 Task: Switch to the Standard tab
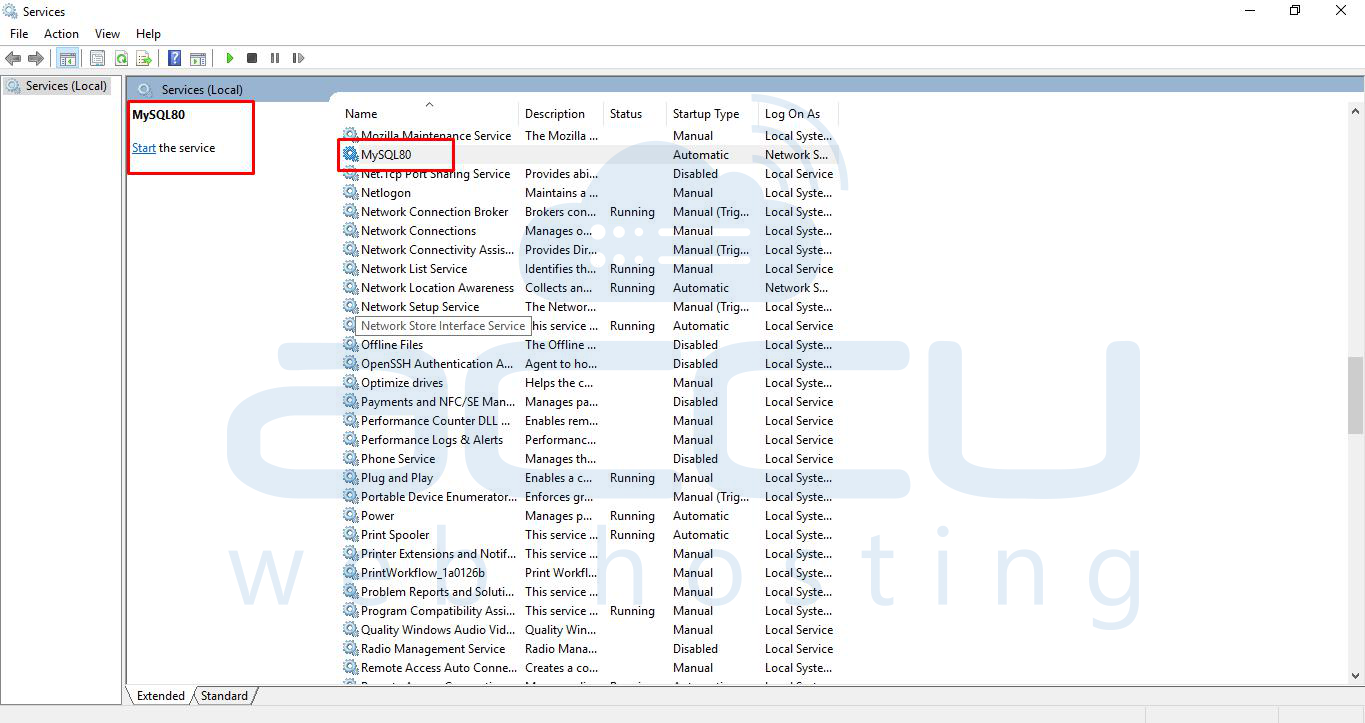pyautogui.click(x=224, y=695)
